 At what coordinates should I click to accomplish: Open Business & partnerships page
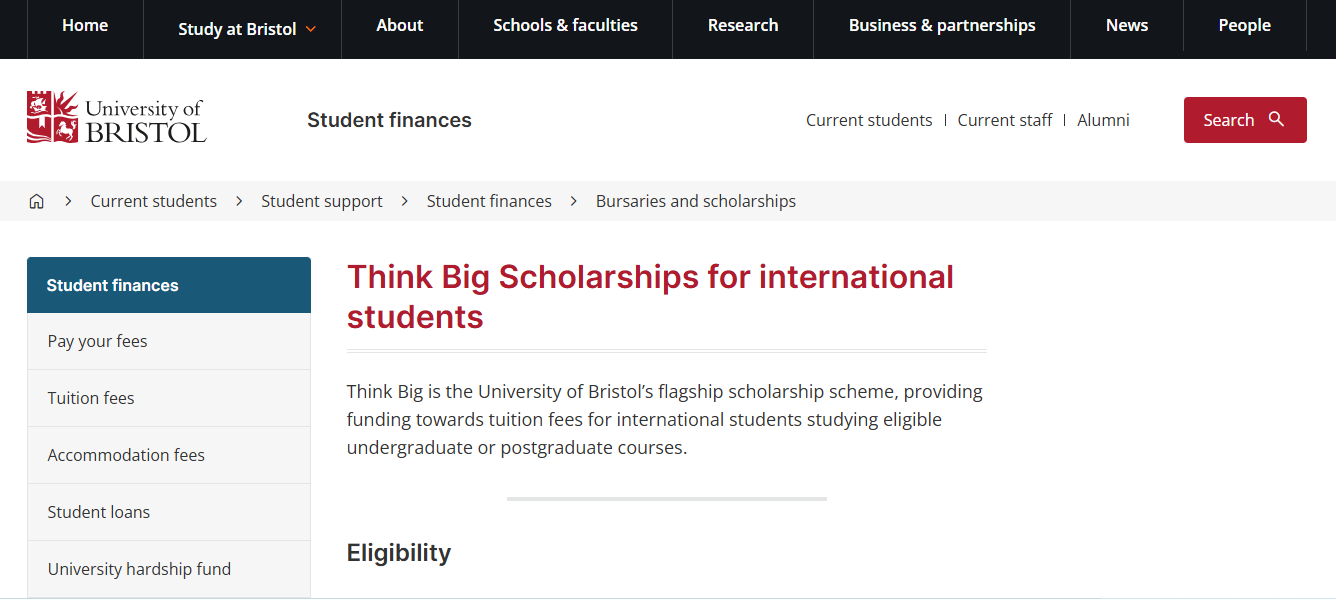pos(941,25)
